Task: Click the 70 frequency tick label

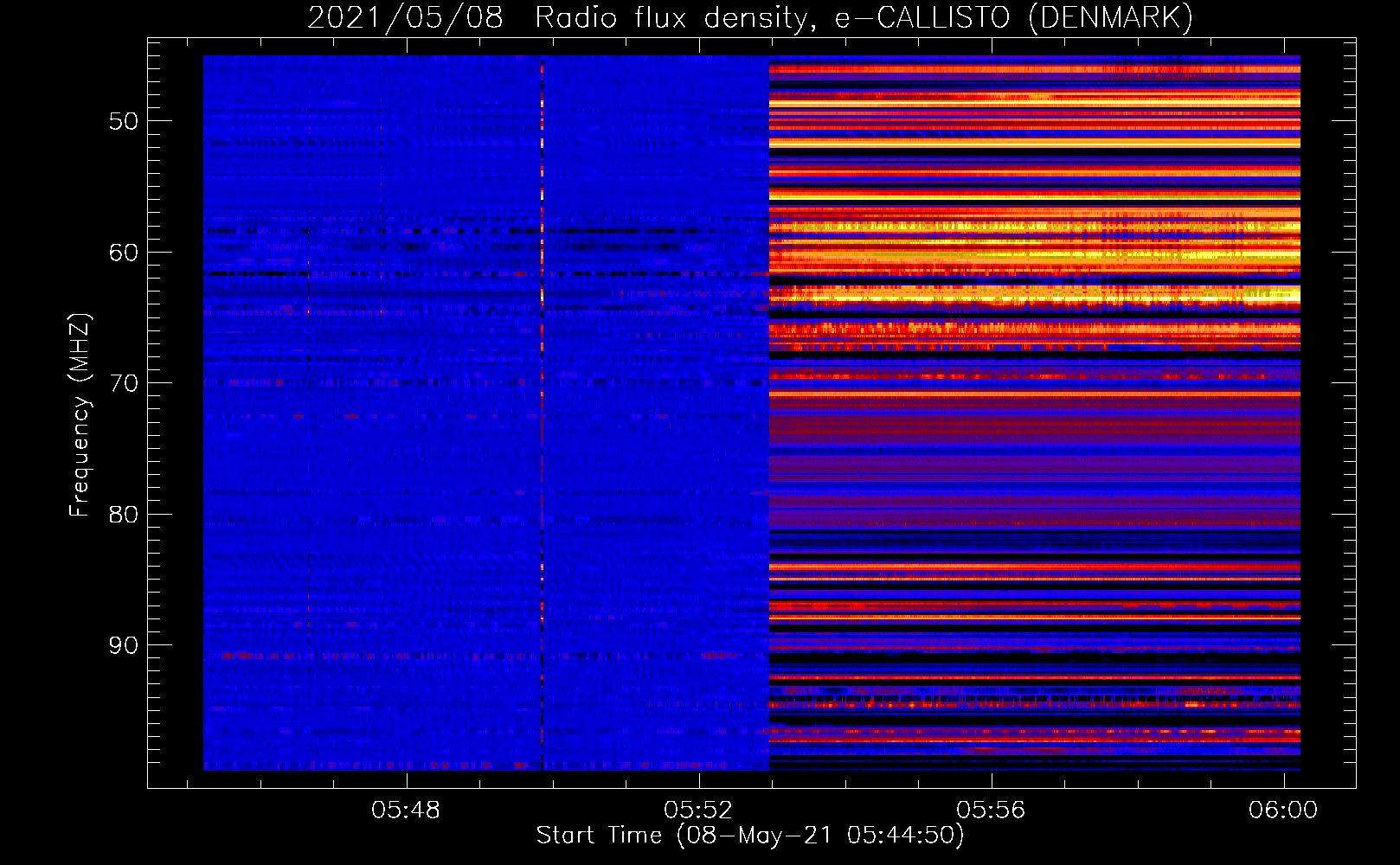Action: (124, 383)
